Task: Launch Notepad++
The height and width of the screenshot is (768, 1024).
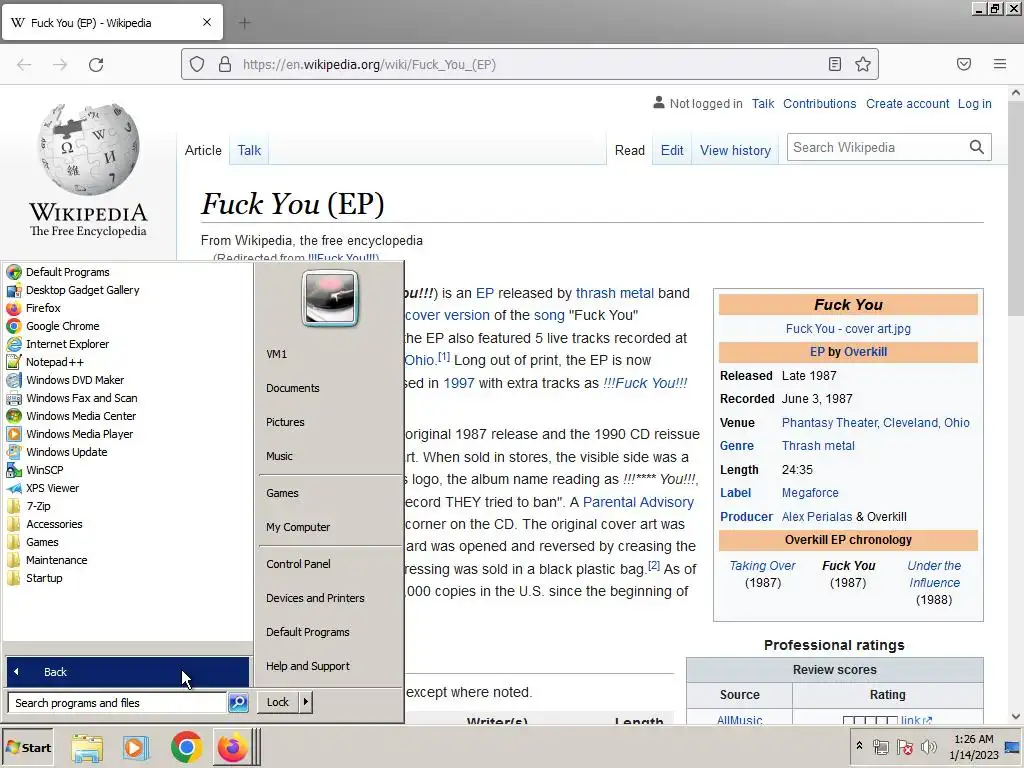Action: (x=45, y=362)
